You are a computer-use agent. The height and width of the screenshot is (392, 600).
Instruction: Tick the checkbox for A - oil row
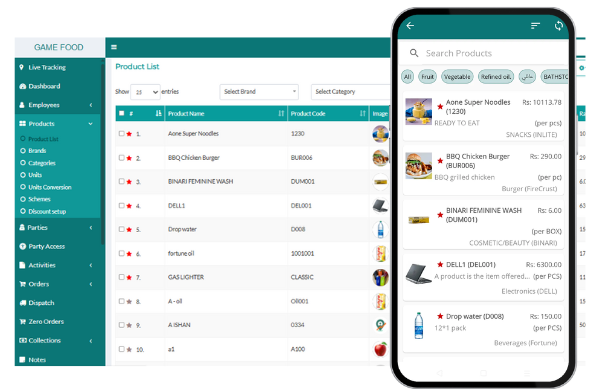[x=121, y=301]
